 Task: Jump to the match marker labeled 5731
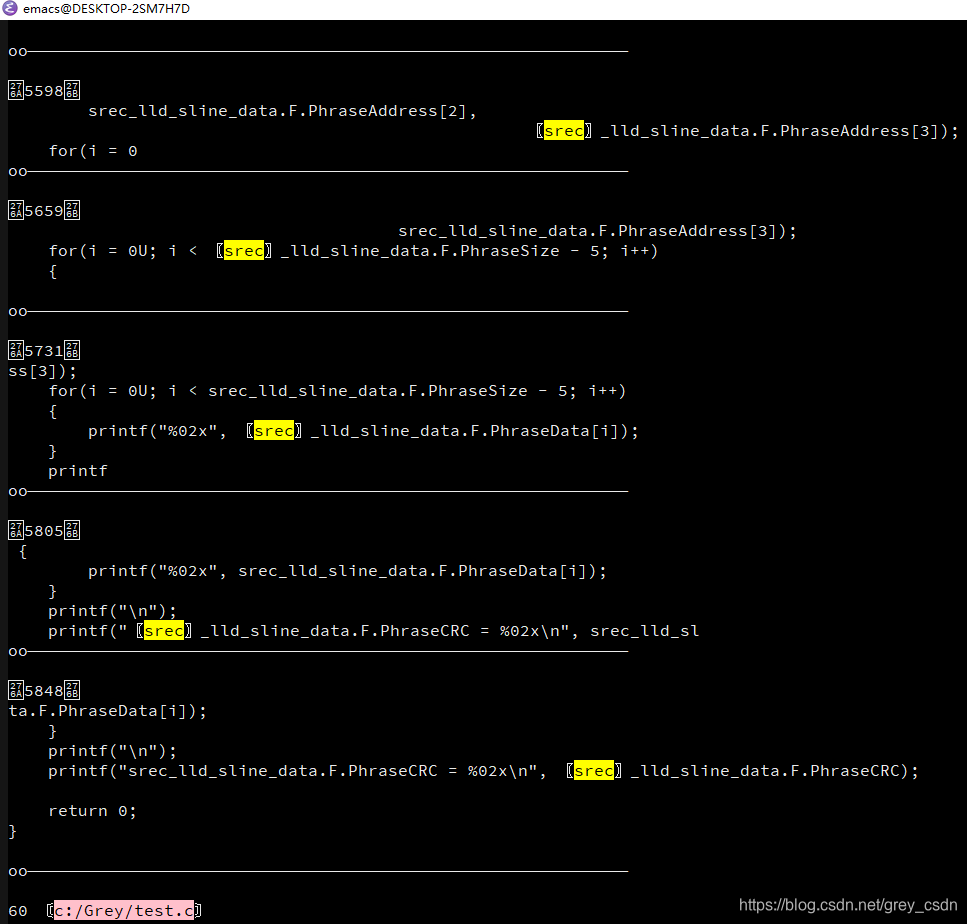42,349
